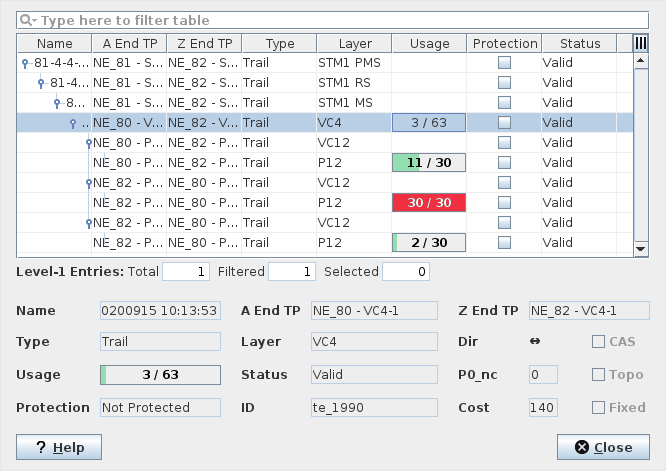Screen dimensions: 666x471
Task: Toggle the tree handle of the selected VC4 row
Action: pos(73,123)
